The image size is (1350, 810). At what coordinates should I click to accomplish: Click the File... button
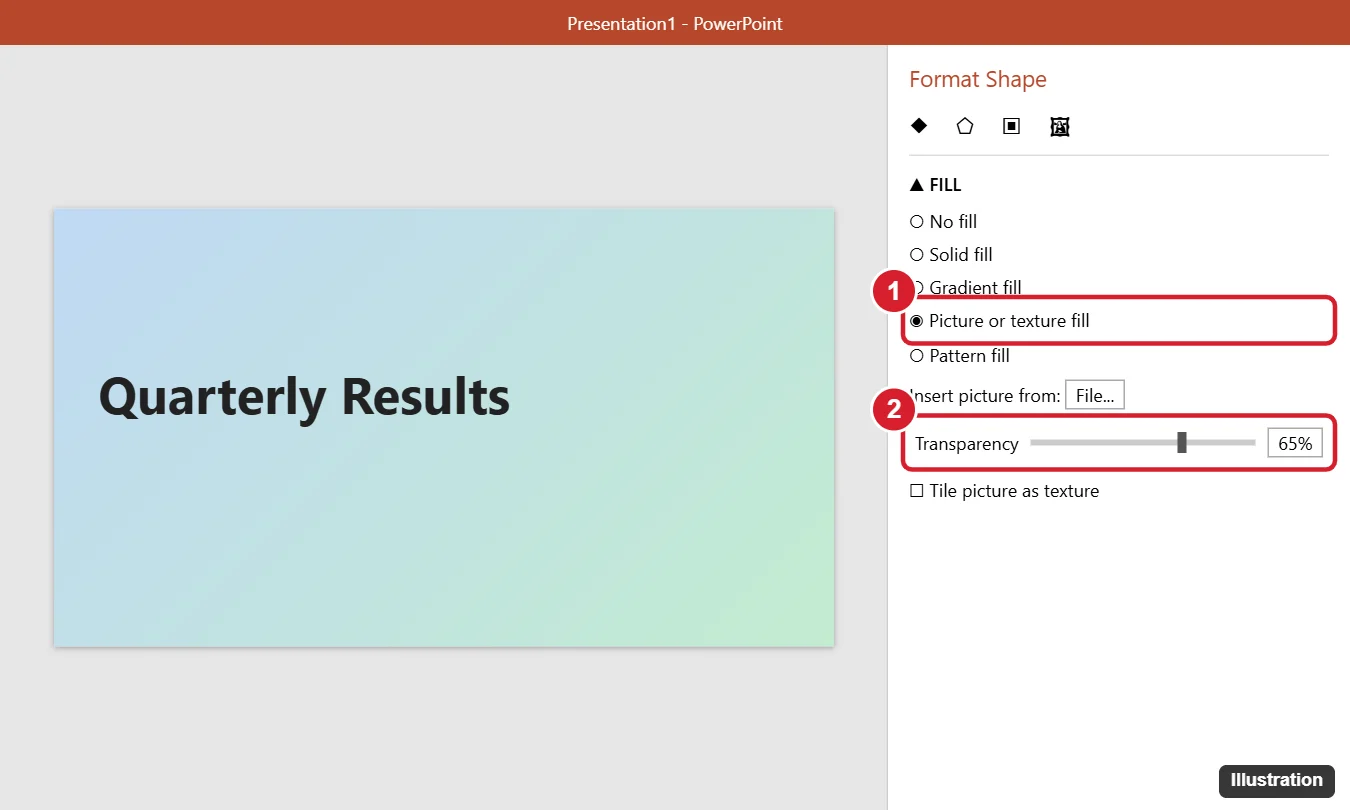tap(1095, 395)
